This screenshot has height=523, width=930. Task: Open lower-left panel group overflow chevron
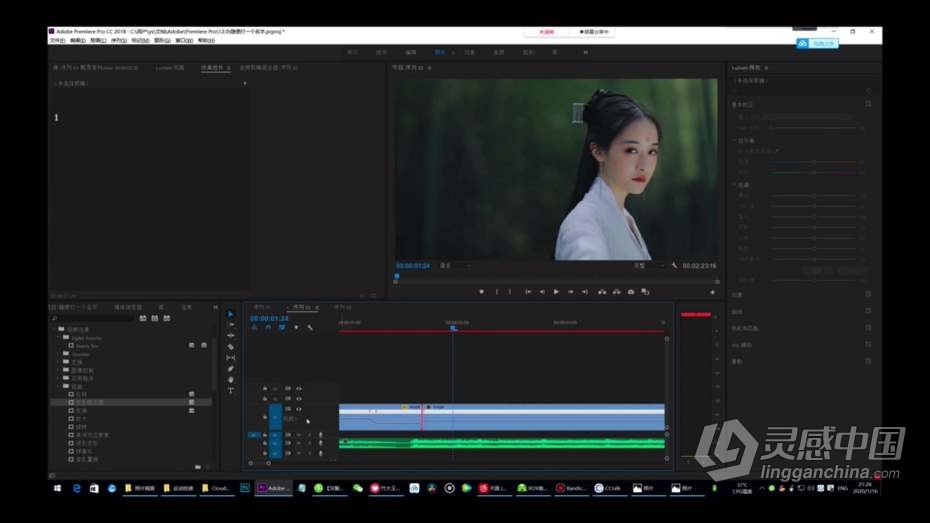215,307
